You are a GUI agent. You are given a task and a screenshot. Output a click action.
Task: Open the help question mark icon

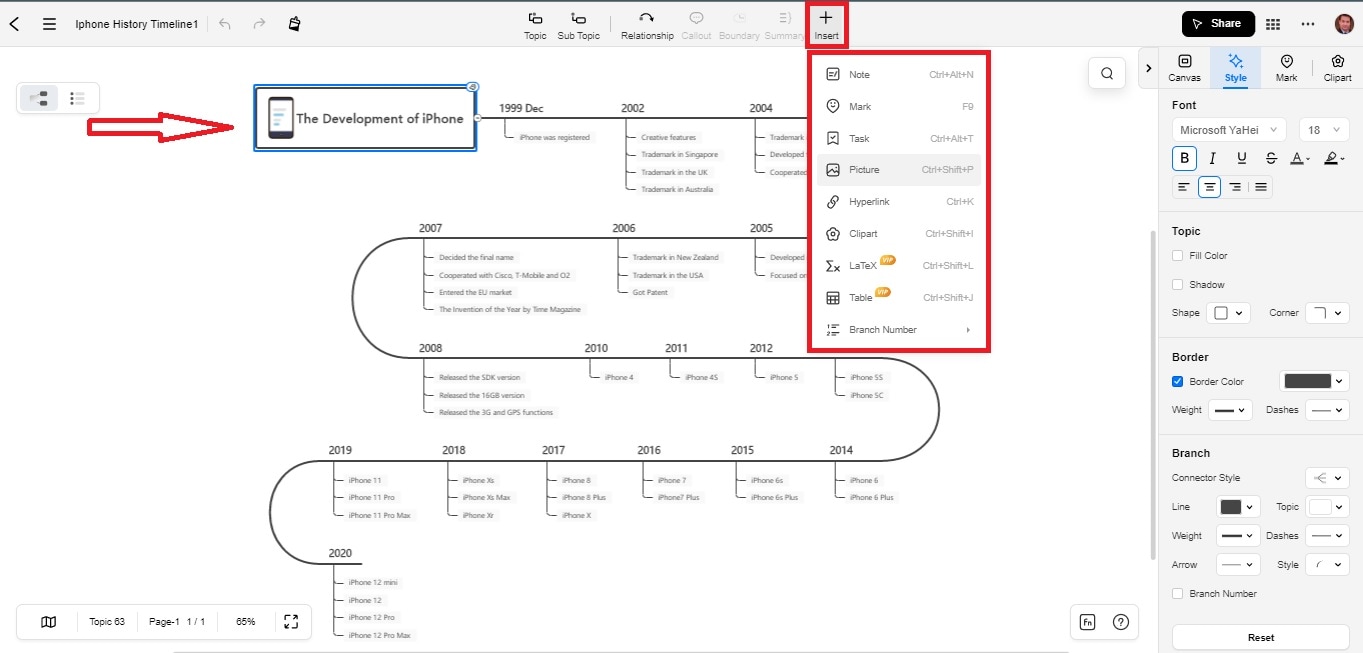(1121, 622)
